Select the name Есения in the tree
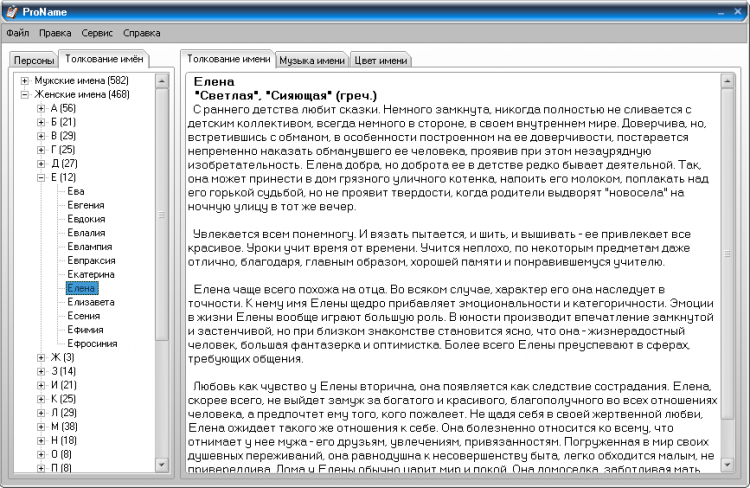Viewport: 750px width, 488px height. click(x=84, y=316)
